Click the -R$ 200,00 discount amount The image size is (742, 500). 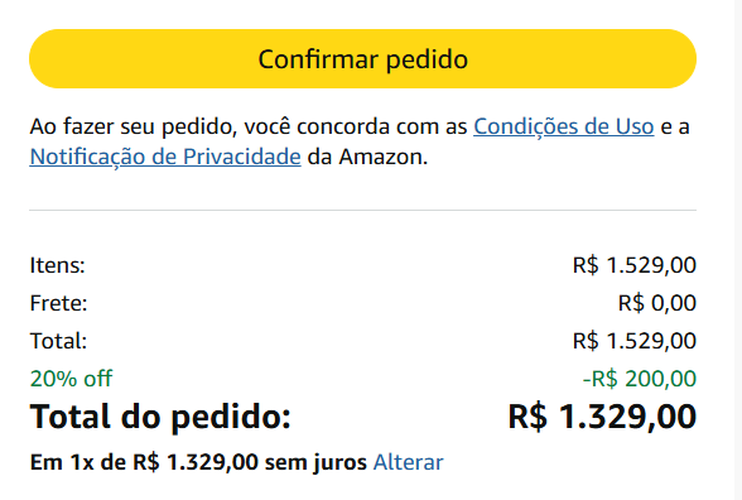click(x=639, y=378)
